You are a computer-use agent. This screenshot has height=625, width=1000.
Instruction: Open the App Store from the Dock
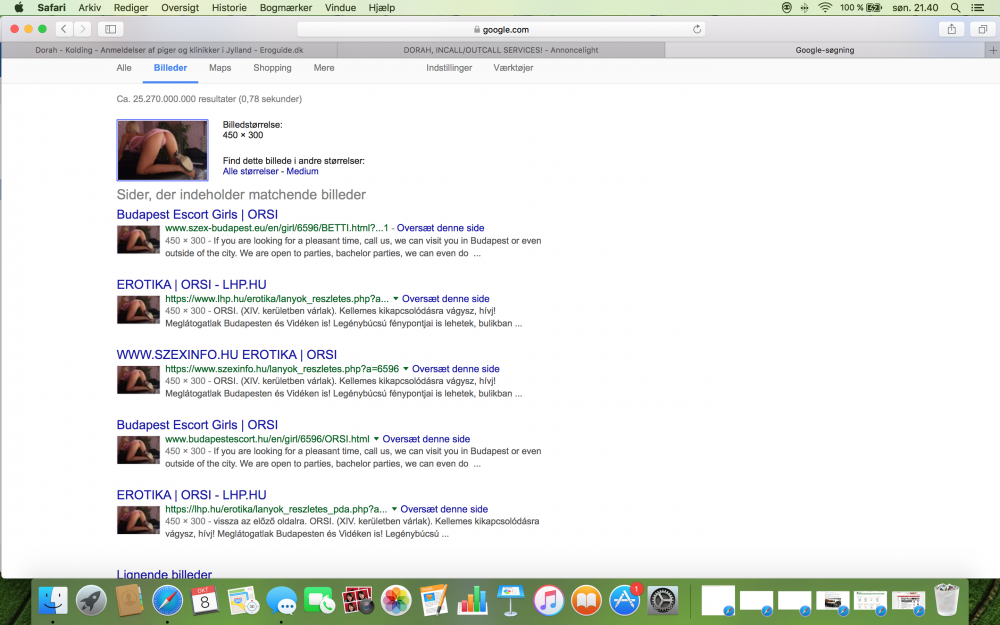[x=624, y=601]
